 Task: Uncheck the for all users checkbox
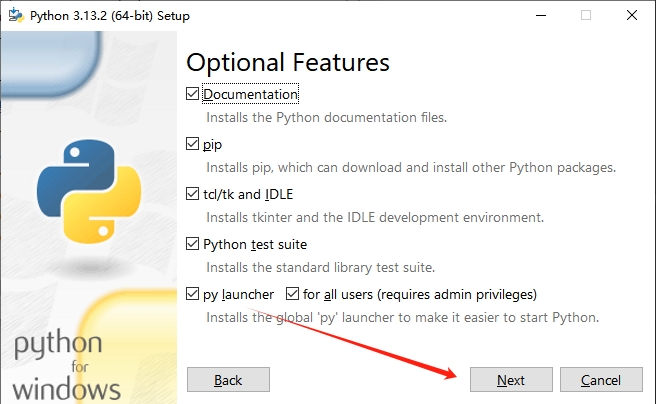pos(292,294)
